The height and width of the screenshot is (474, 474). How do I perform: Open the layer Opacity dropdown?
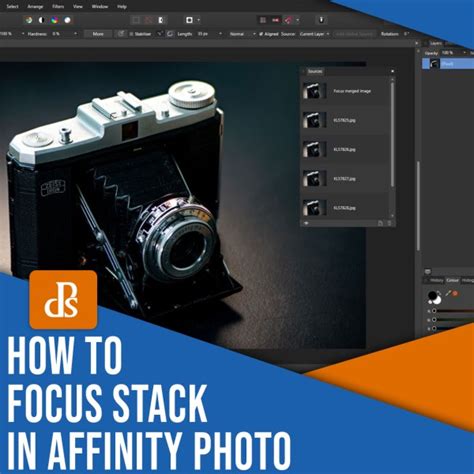click(465, 53)
